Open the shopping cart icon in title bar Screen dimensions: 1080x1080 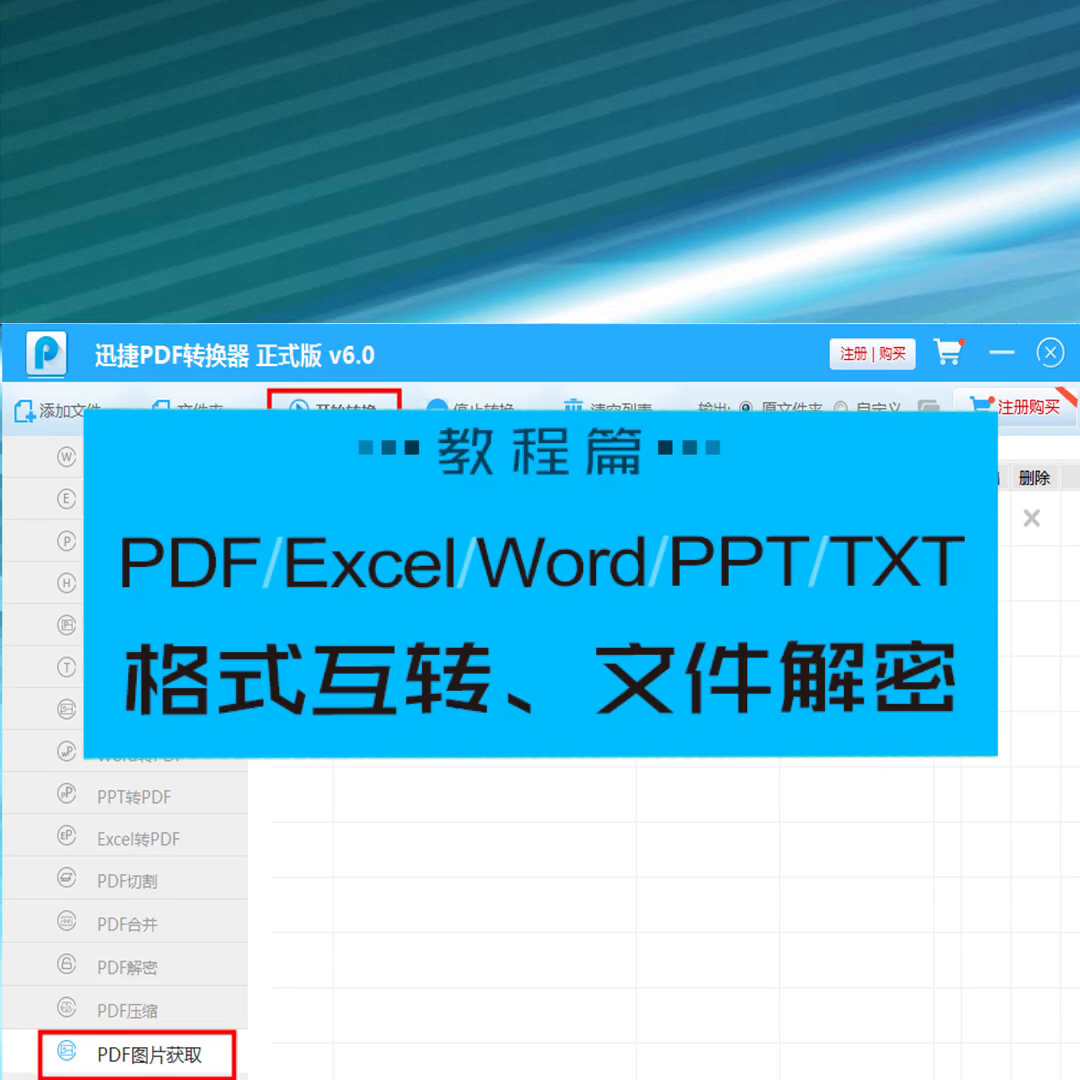948,351
